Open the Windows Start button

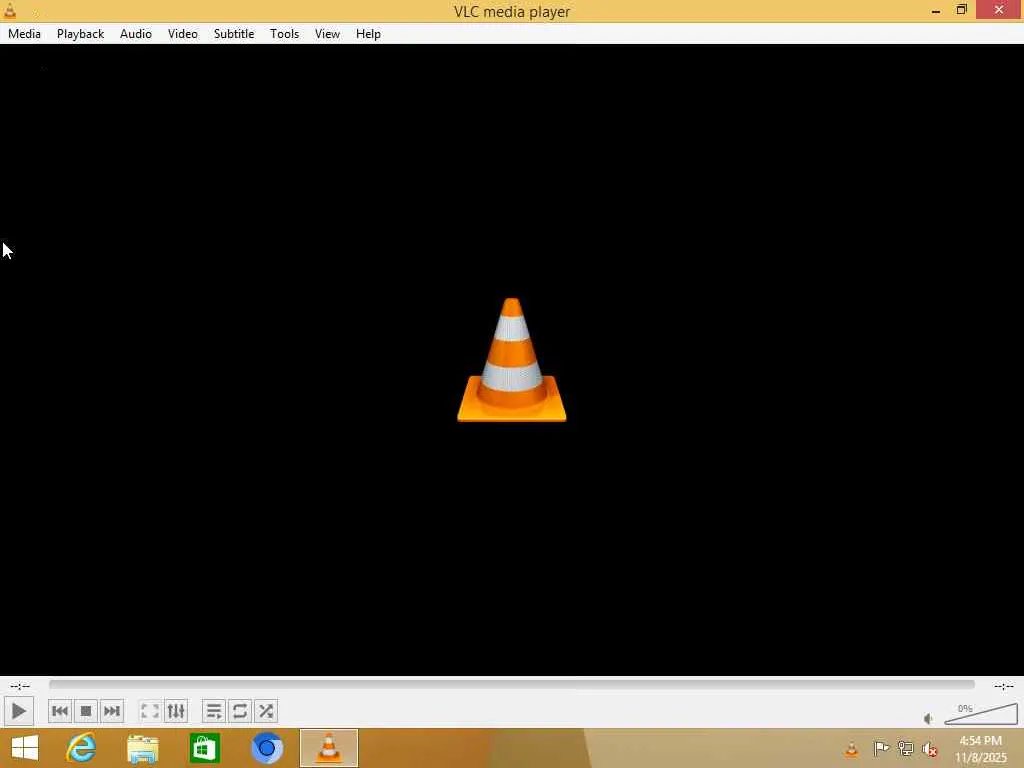tap(25, 748)
